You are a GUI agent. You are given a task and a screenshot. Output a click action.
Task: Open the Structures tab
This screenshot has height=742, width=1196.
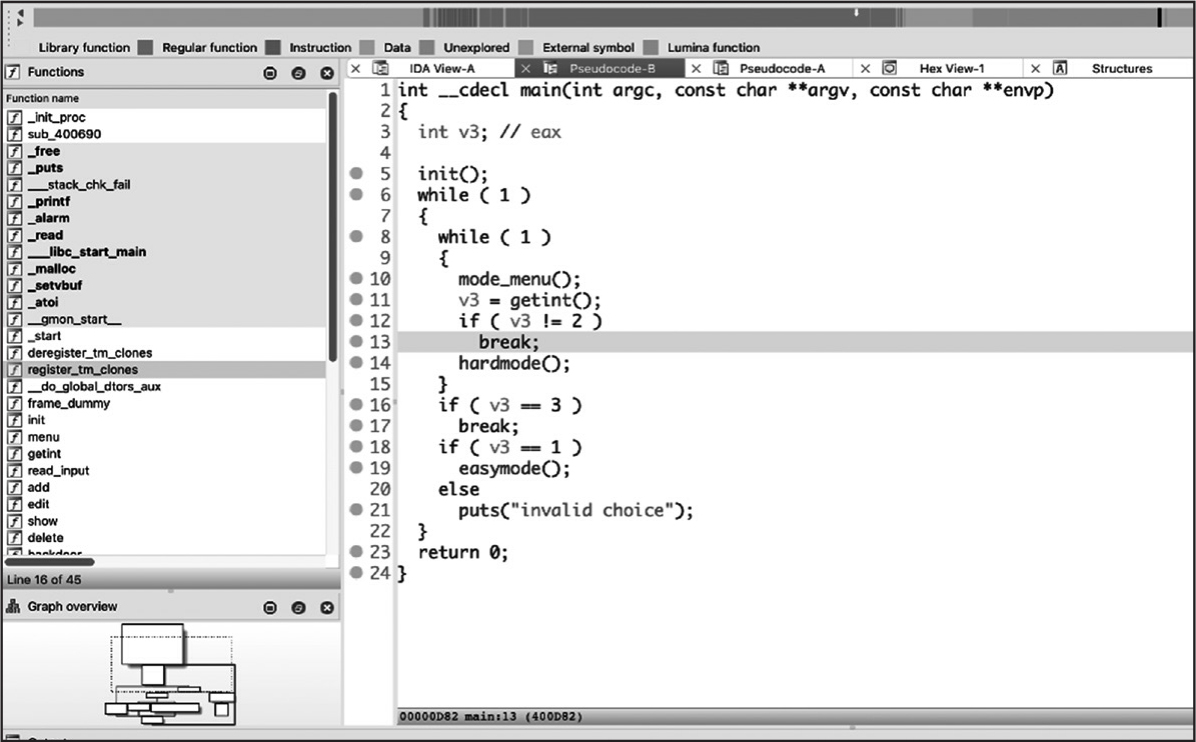tap(1121, 69)
